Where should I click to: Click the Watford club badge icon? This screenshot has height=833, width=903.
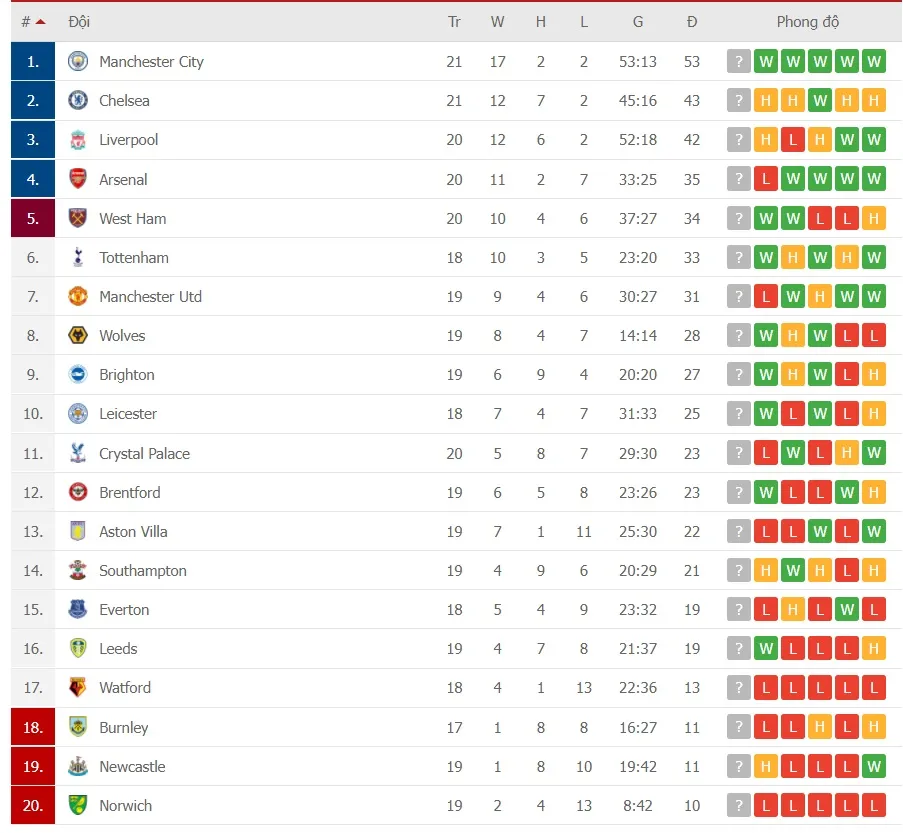tap(77, 687)
